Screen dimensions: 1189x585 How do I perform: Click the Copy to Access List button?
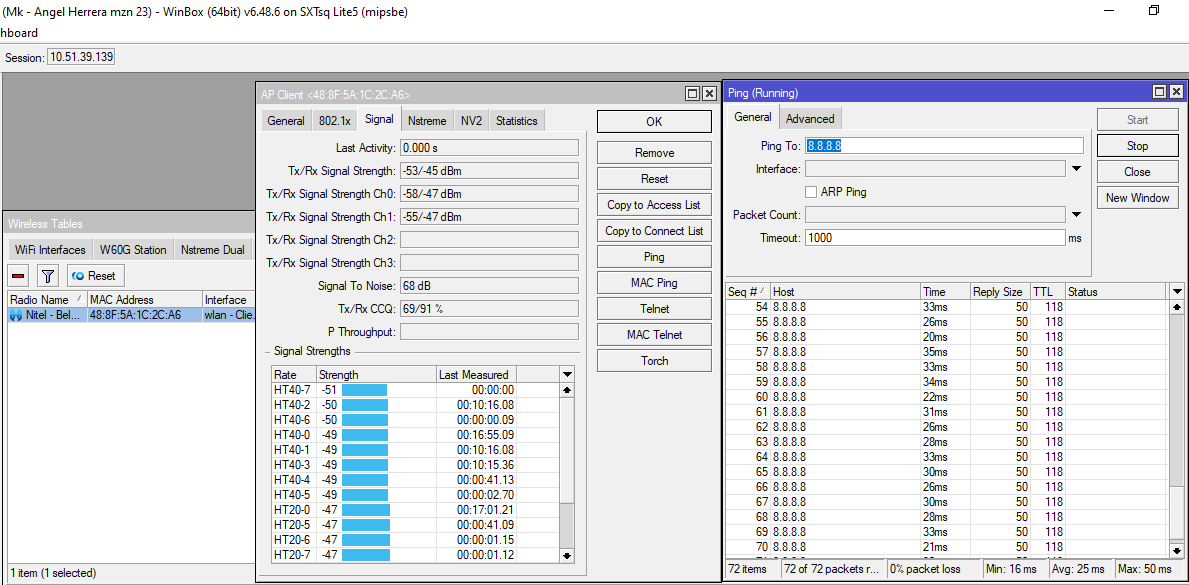coord(654,205)
